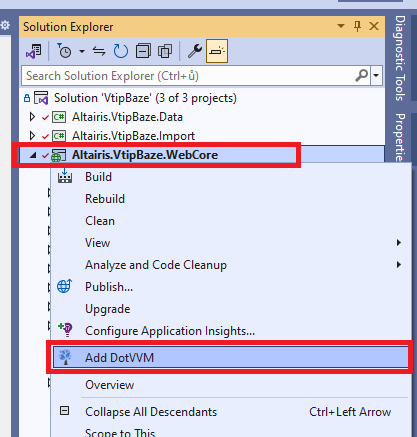
Task: Click the Collapse All toolbar icon
Action: [143, 51]
